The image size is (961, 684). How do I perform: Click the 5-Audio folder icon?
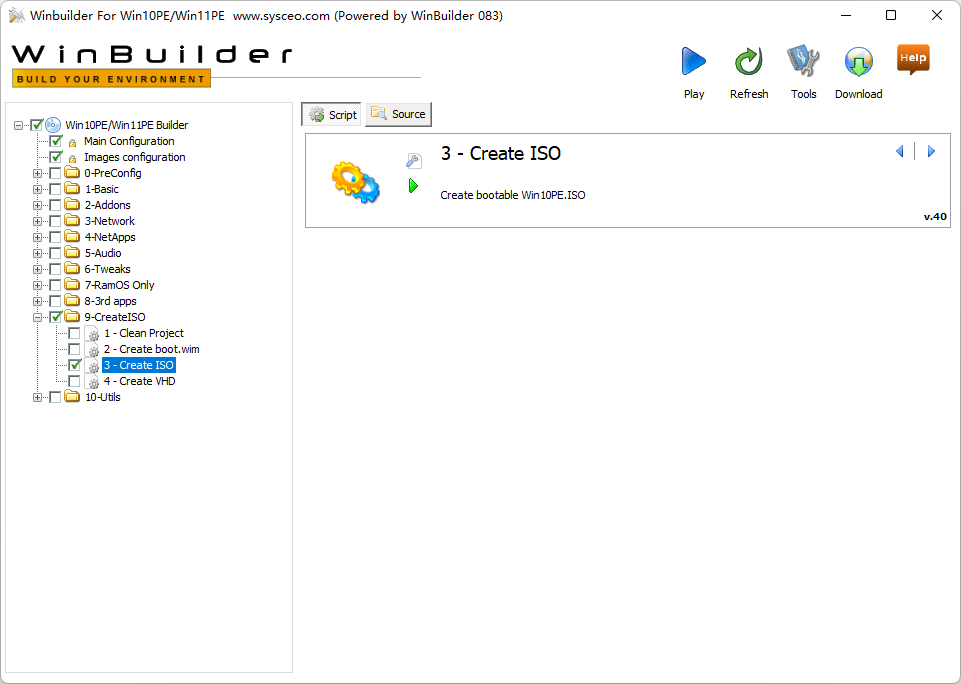[x=72, y=253]
